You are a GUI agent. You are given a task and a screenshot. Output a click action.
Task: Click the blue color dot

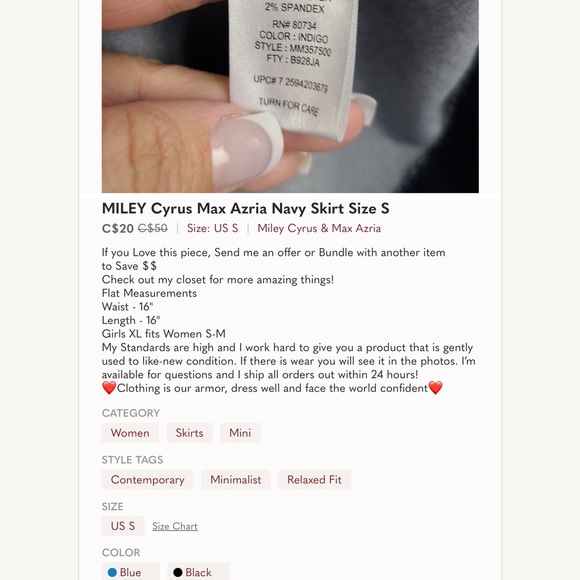coord(112,573)
